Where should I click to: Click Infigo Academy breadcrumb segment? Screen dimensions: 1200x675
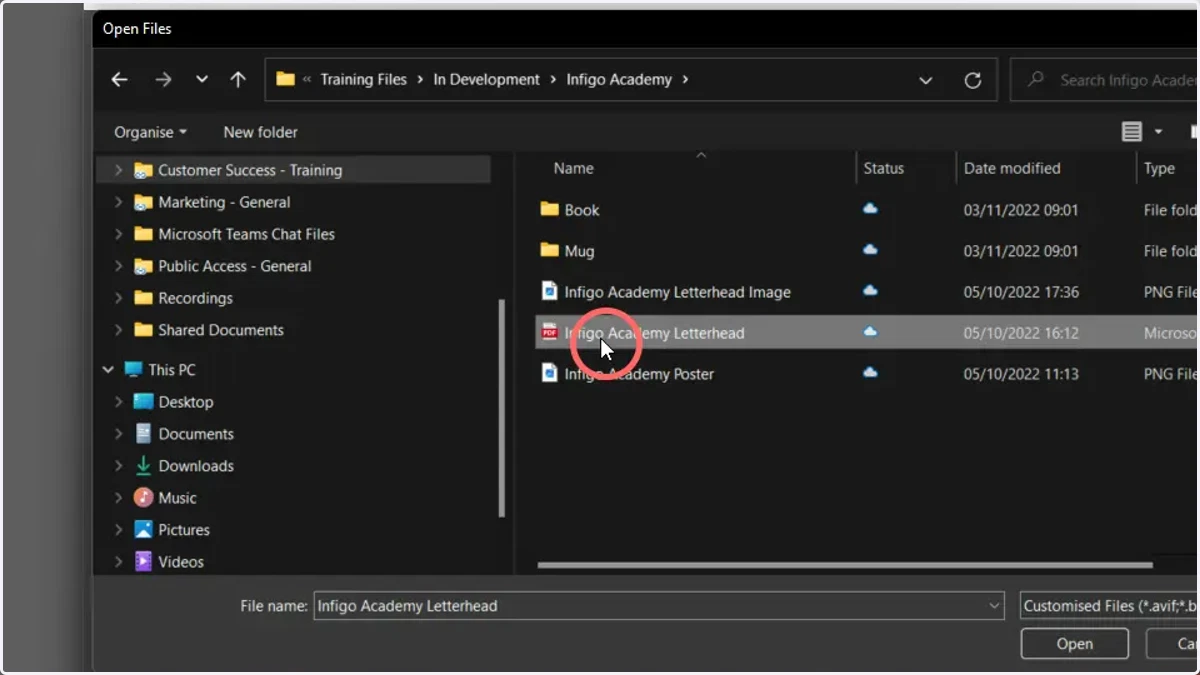point(619,79)
